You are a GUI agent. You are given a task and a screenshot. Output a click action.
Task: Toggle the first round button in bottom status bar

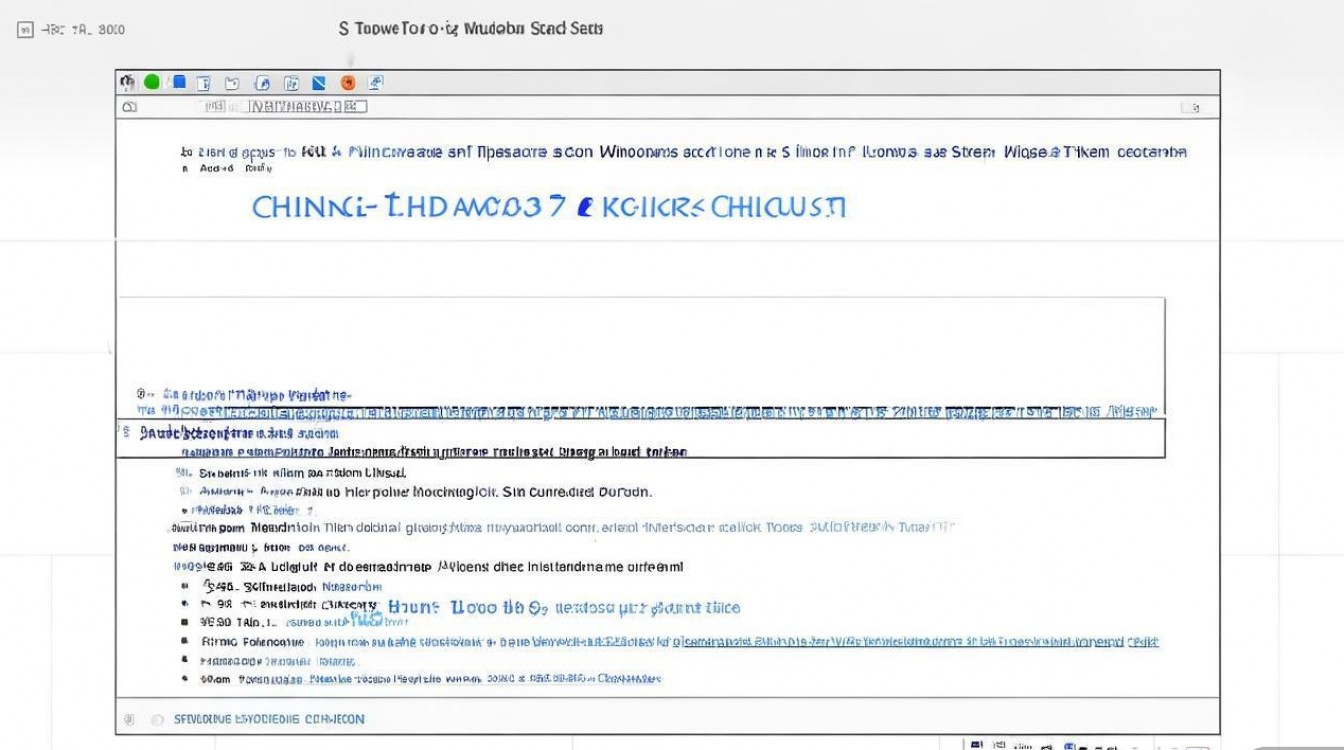coord(128,719)
